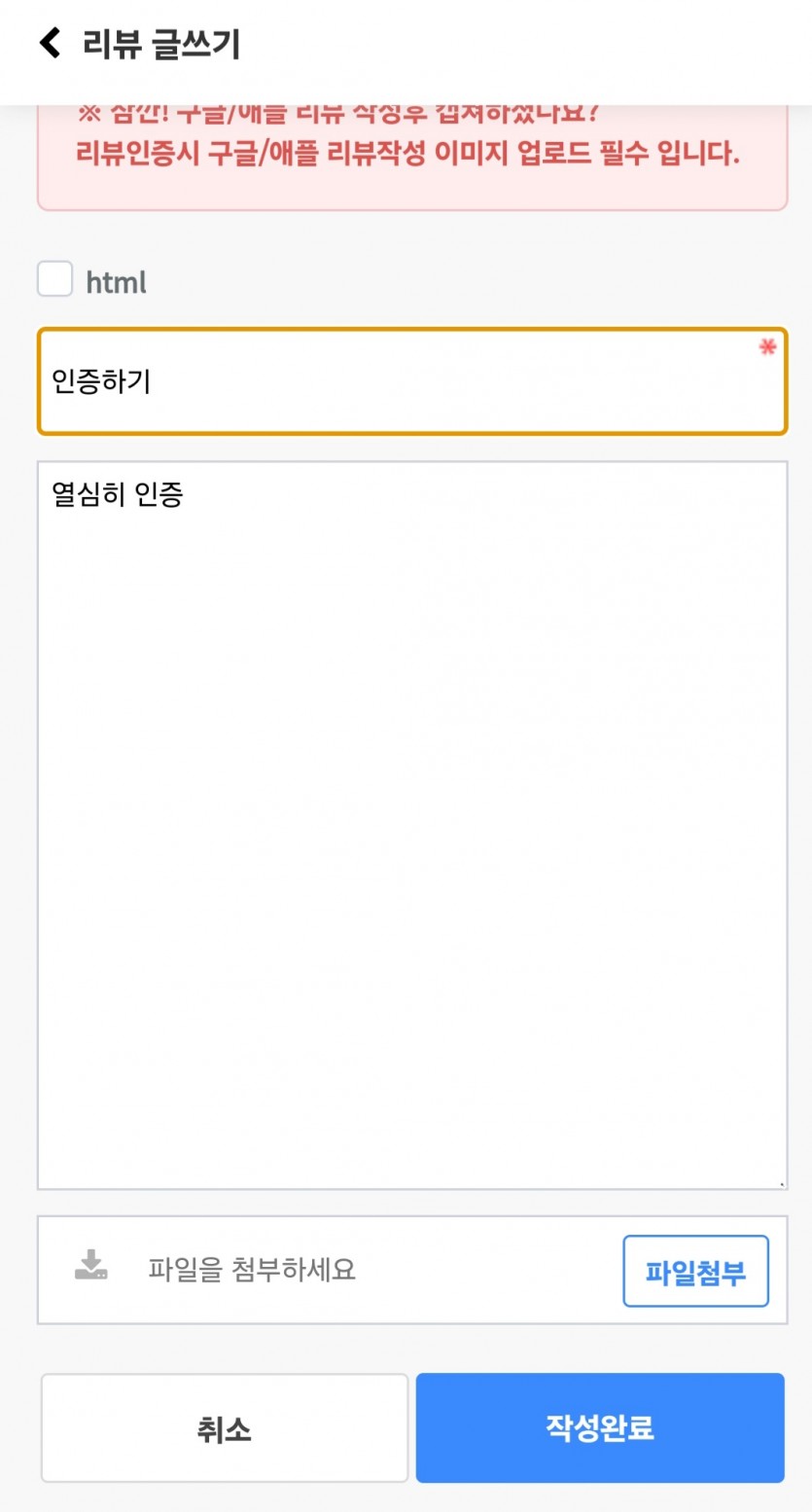Click the red required asterisk marker
812x1512 pixels.
(767, 347)
